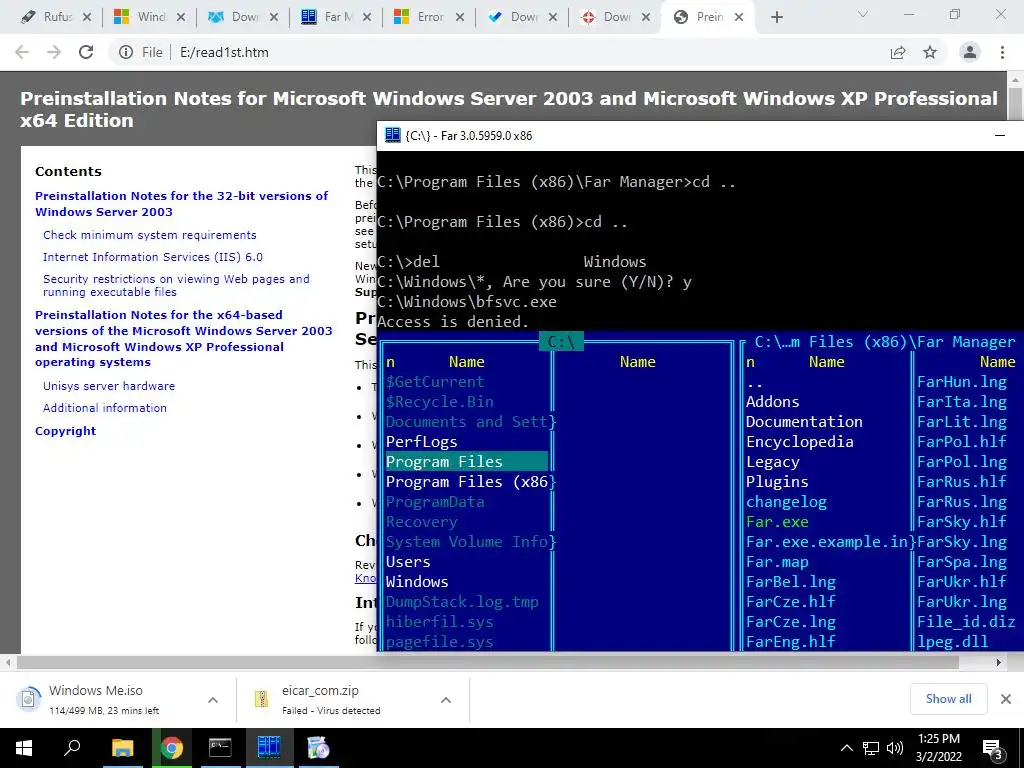
Task: Open File Explorer from taskbar
Action: point(122,748)
